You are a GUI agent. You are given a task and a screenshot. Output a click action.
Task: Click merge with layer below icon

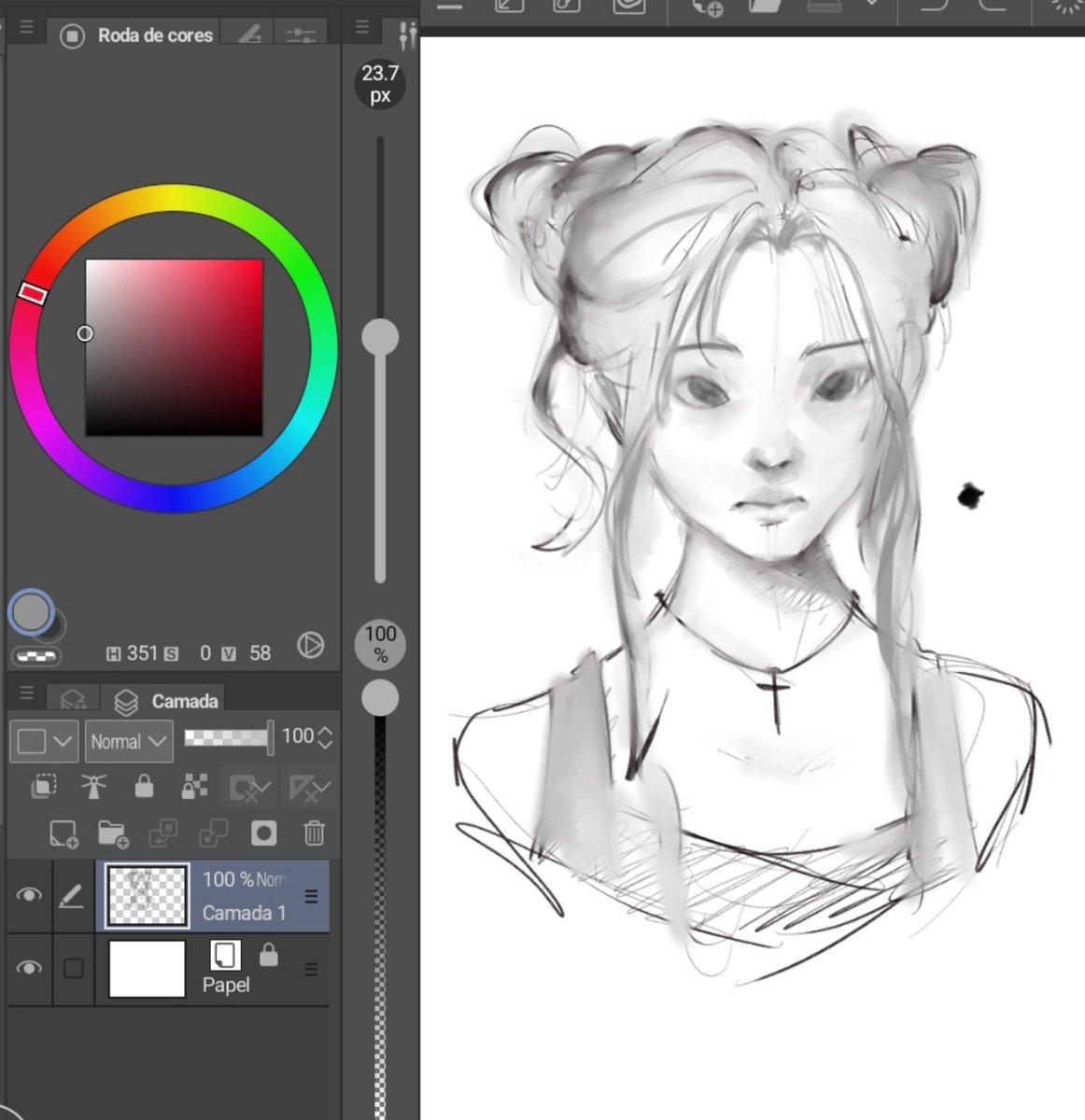213,833
